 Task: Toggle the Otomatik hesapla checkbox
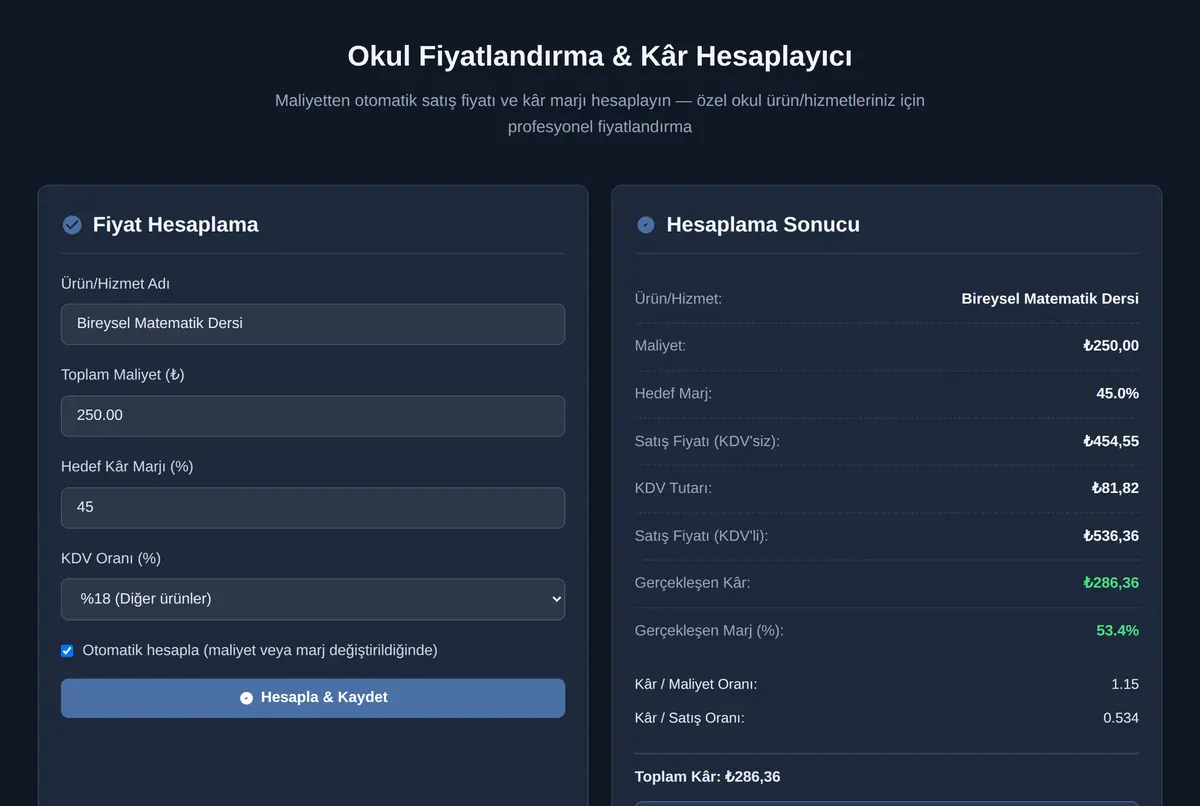(67, 651)
